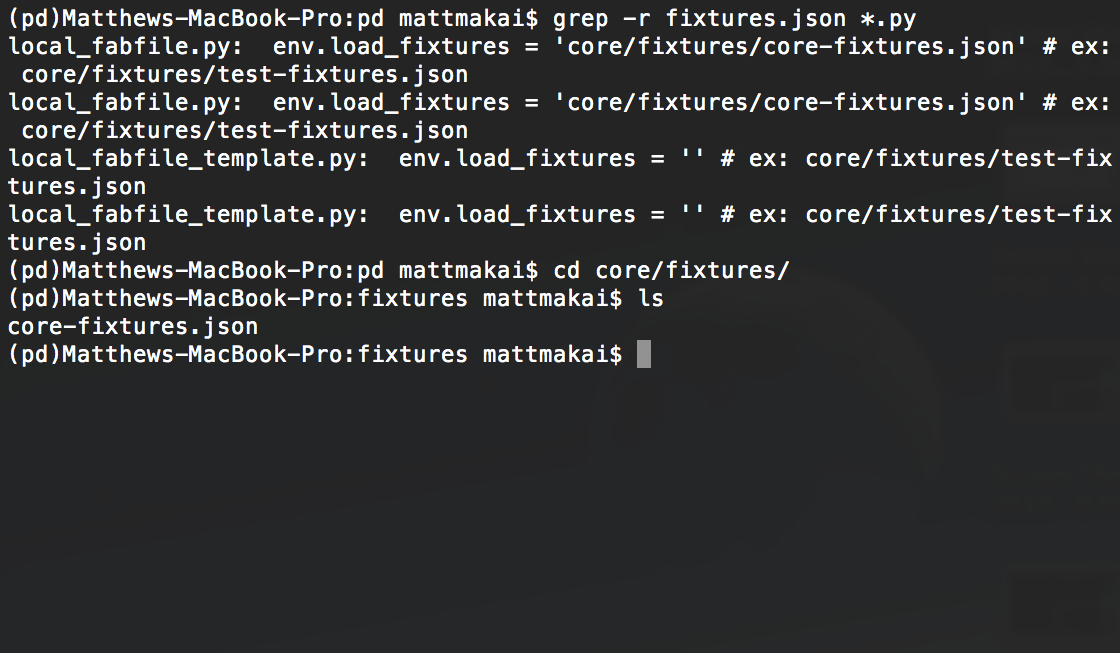Click the 'cd core/fixtures/' command text
Screen dimensions: 1120x653
click(671, 271)
